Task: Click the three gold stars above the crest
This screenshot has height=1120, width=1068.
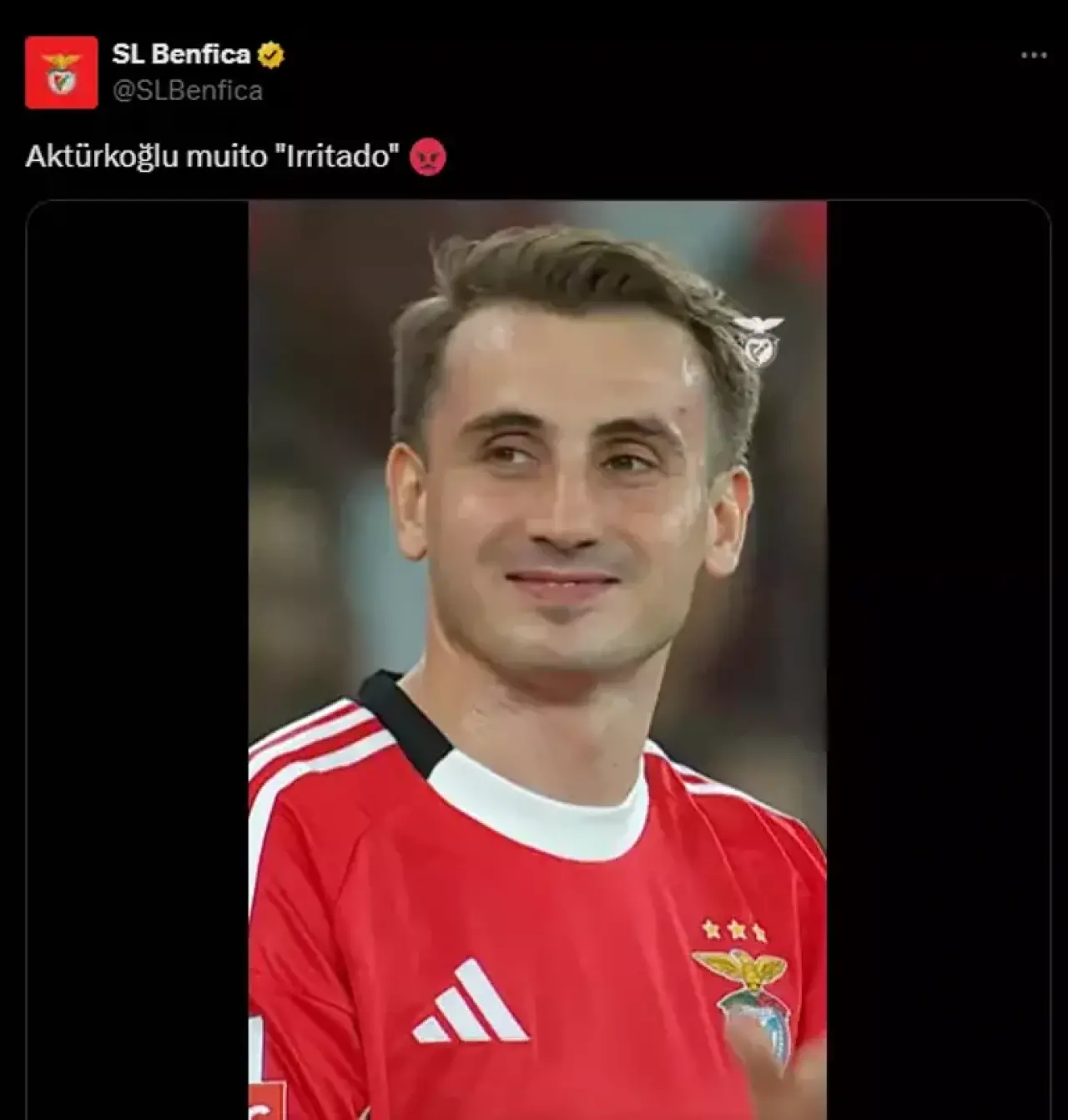Action: coord(734,930)
